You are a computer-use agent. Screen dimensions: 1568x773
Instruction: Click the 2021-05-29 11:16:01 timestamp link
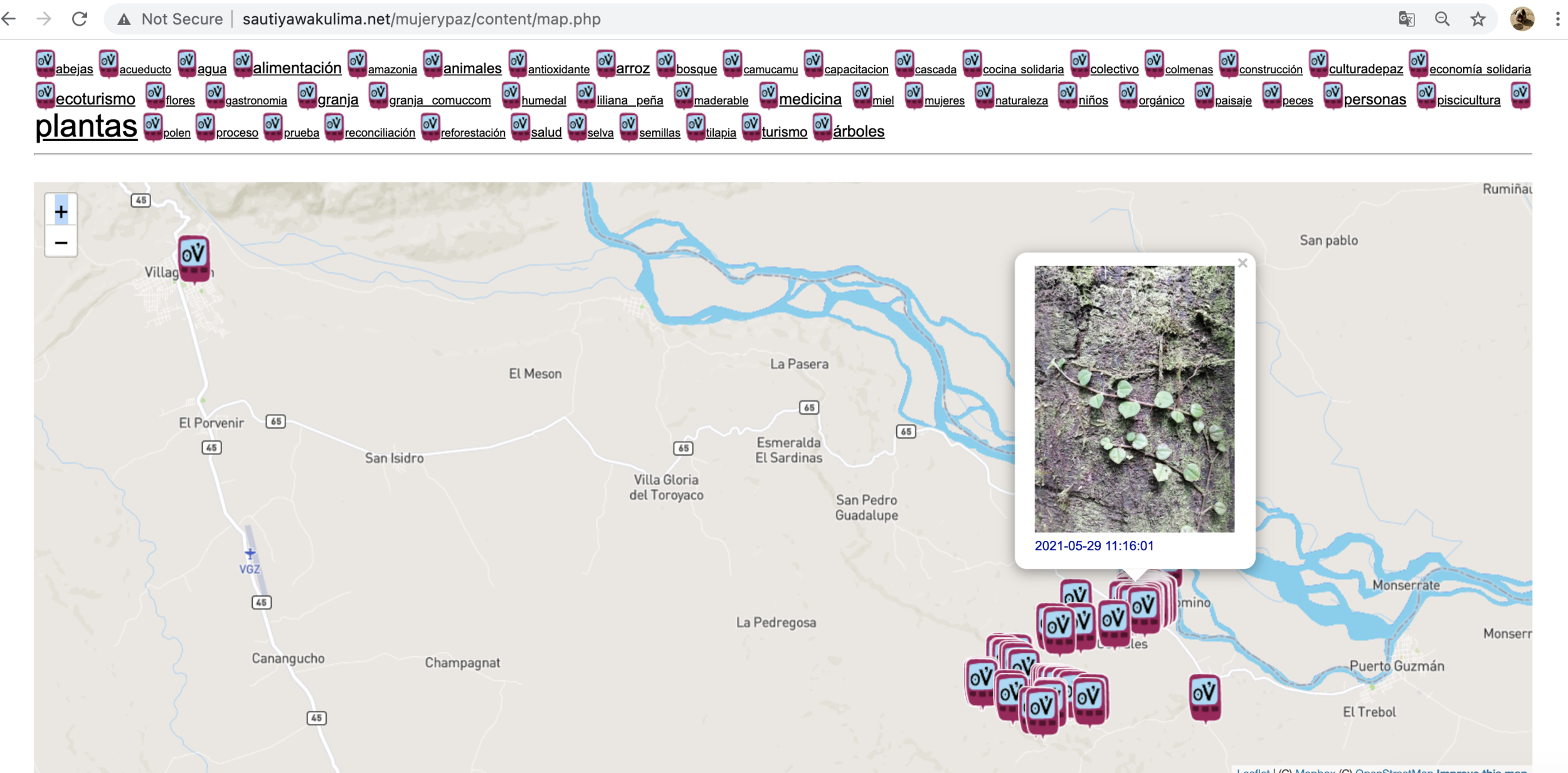(1094, 546)
